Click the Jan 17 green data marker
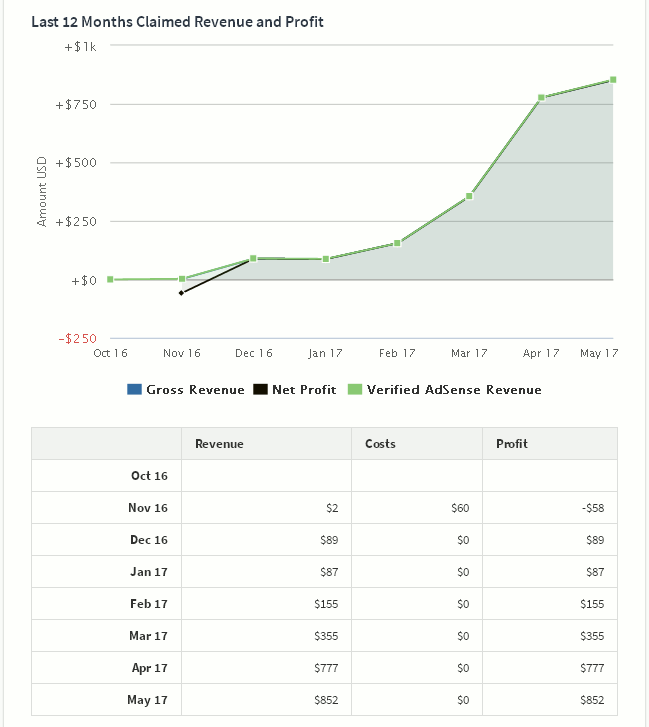This screenshot has width=649, height=727. pos(325,259)
